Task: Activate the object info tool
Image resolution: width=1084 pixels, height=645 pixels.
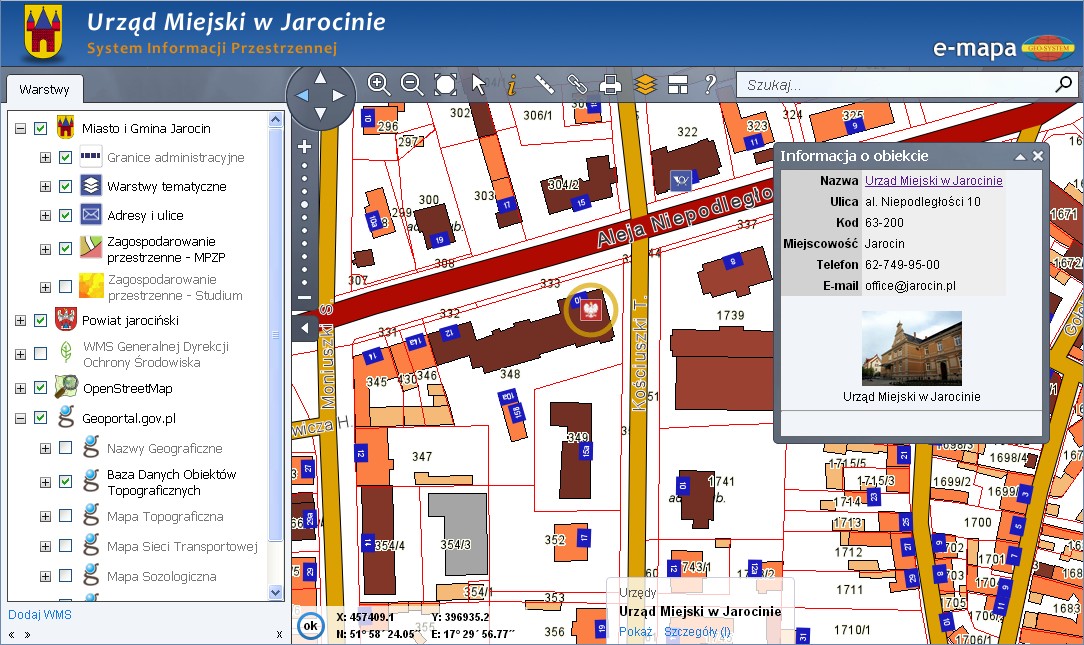Action: [x=511, y=85]
